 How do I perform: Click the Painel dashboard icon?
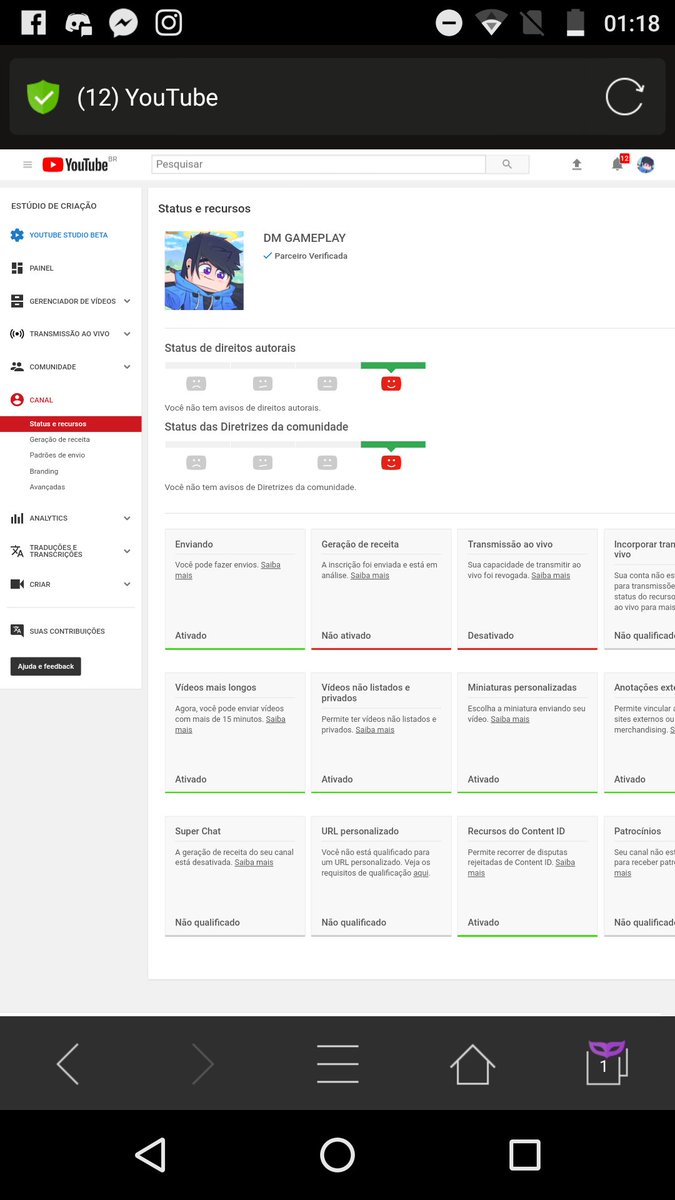click(x=17, y=268)
